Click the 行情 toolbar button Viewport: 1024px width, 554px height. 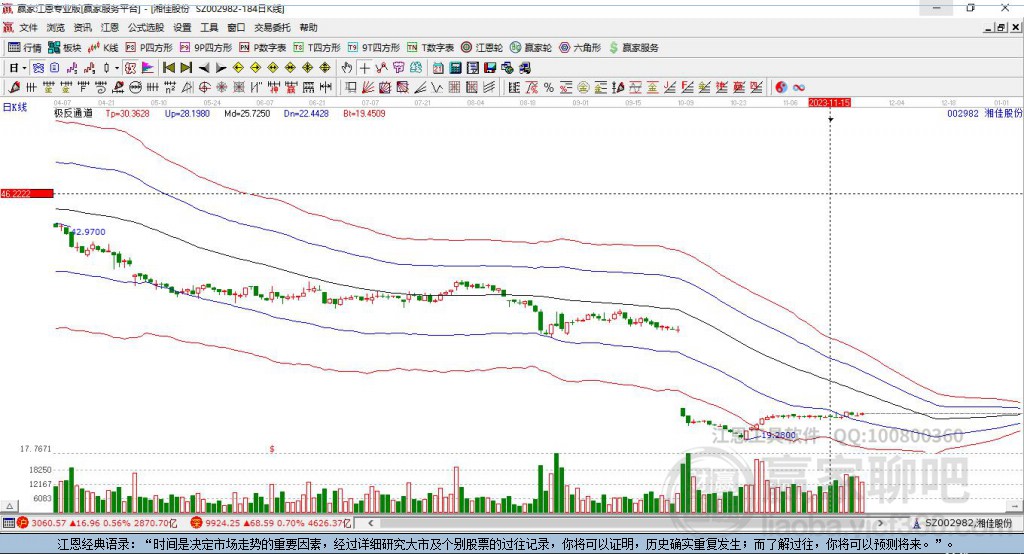pos(24,48)
